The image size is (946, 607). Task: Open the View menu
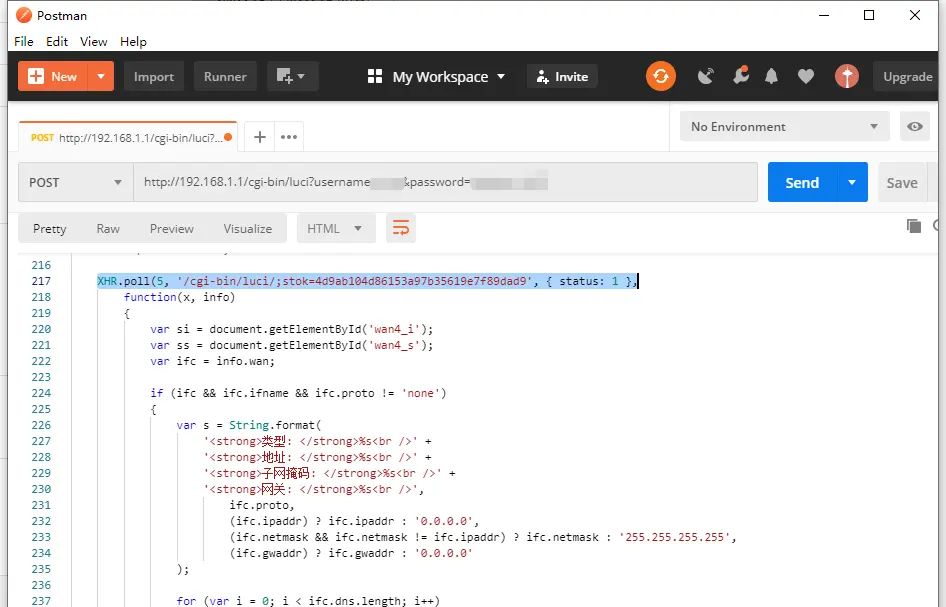94,42
